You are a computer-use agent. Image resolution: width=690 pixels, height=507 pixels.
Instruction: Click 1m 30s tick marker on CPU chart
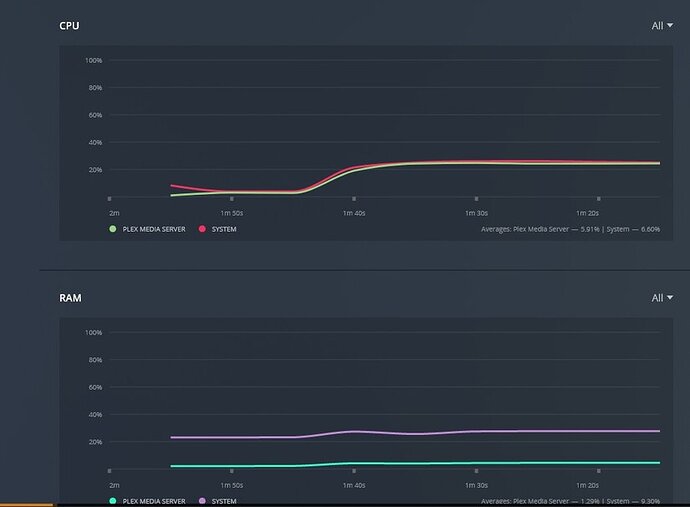[x=476, y=199]
